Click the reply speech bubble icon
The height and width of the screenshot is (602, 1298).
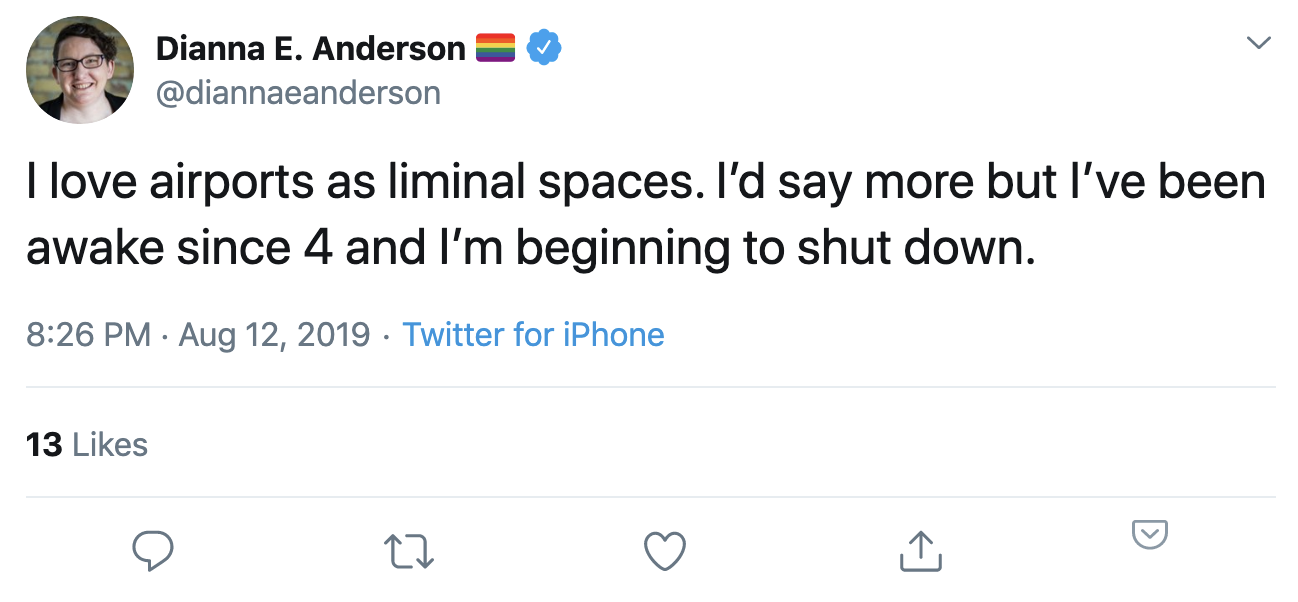point(153,550)
